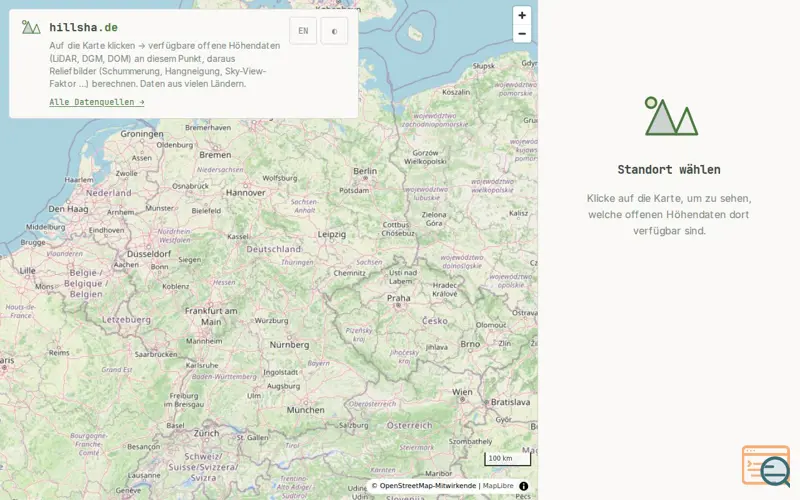Image resolution: width=800 pixels, height=500 pixels.
Task: Click Salzburg on the map
Action: click(354, 425)
